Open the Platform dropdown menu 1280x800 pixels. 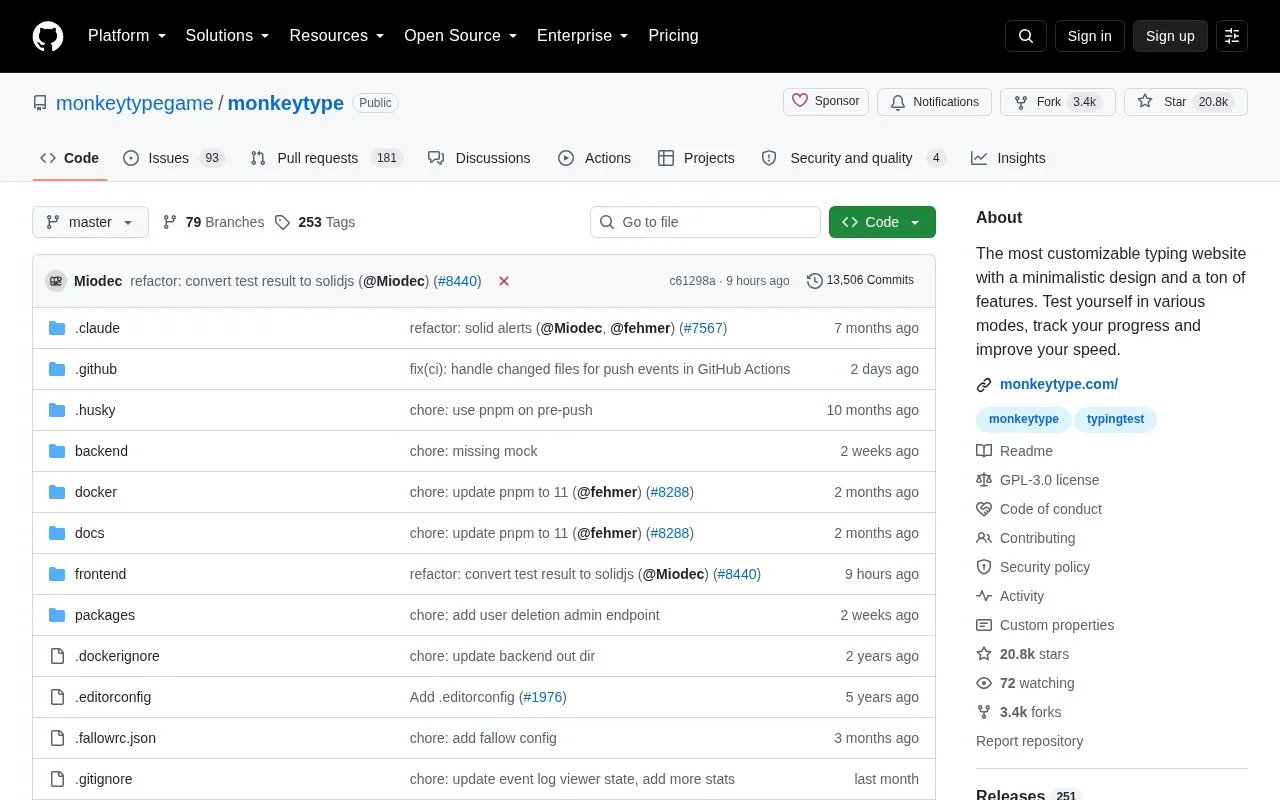(x=127, y=36)
